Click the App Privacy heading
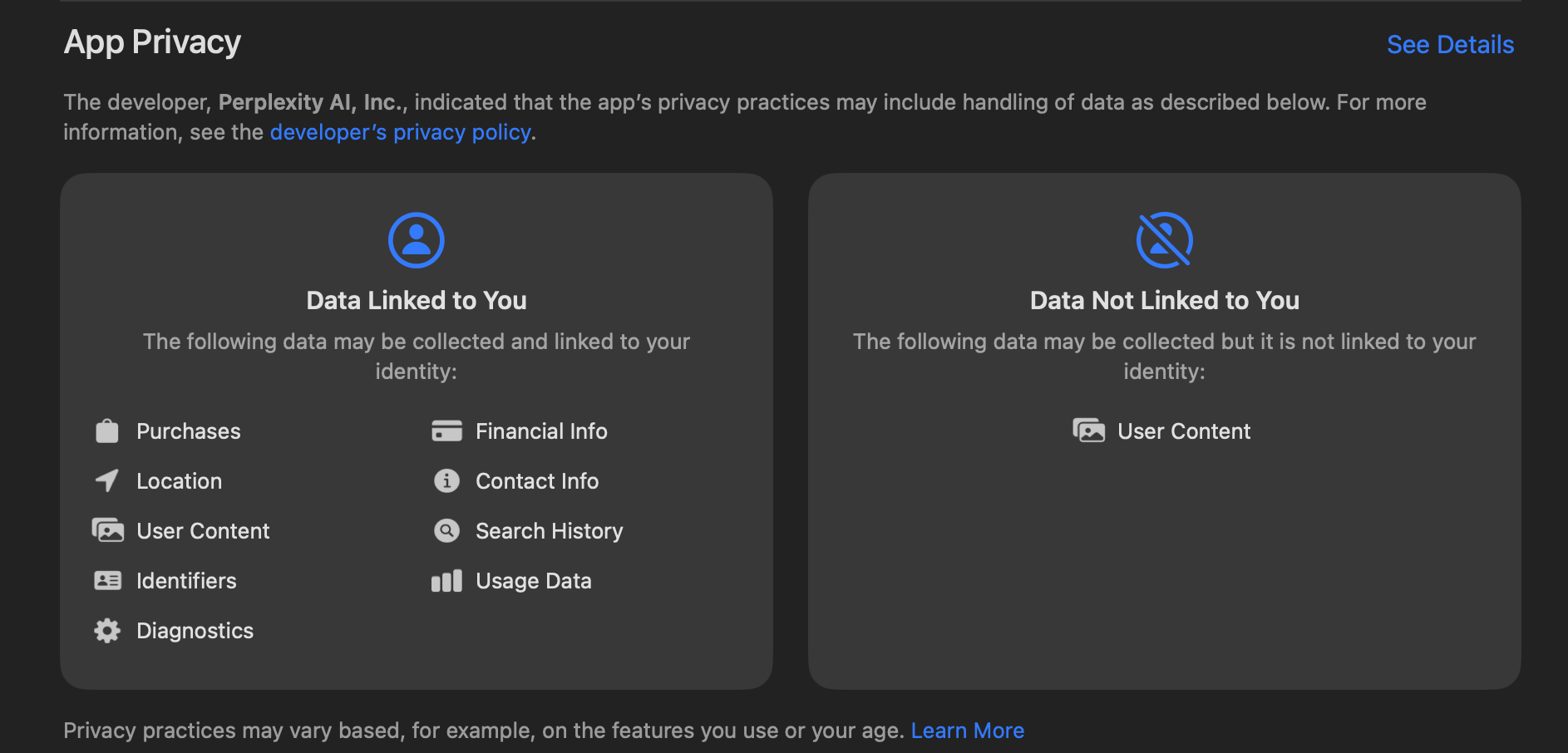This screenshot has width=1568, height=753. tap(153, 43)
